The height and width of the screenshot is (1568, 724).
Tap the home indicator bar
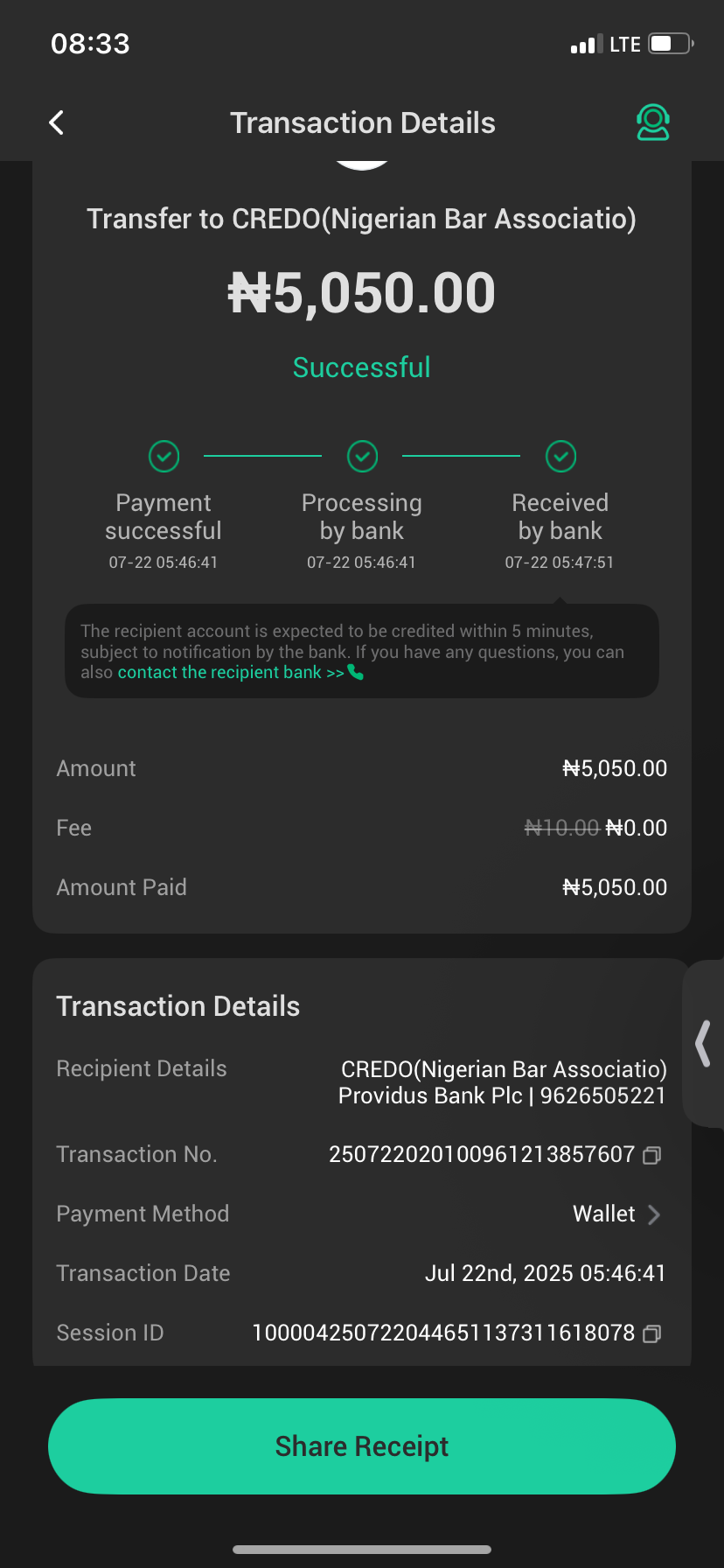pyautogui.click(x=361, y=1550)
